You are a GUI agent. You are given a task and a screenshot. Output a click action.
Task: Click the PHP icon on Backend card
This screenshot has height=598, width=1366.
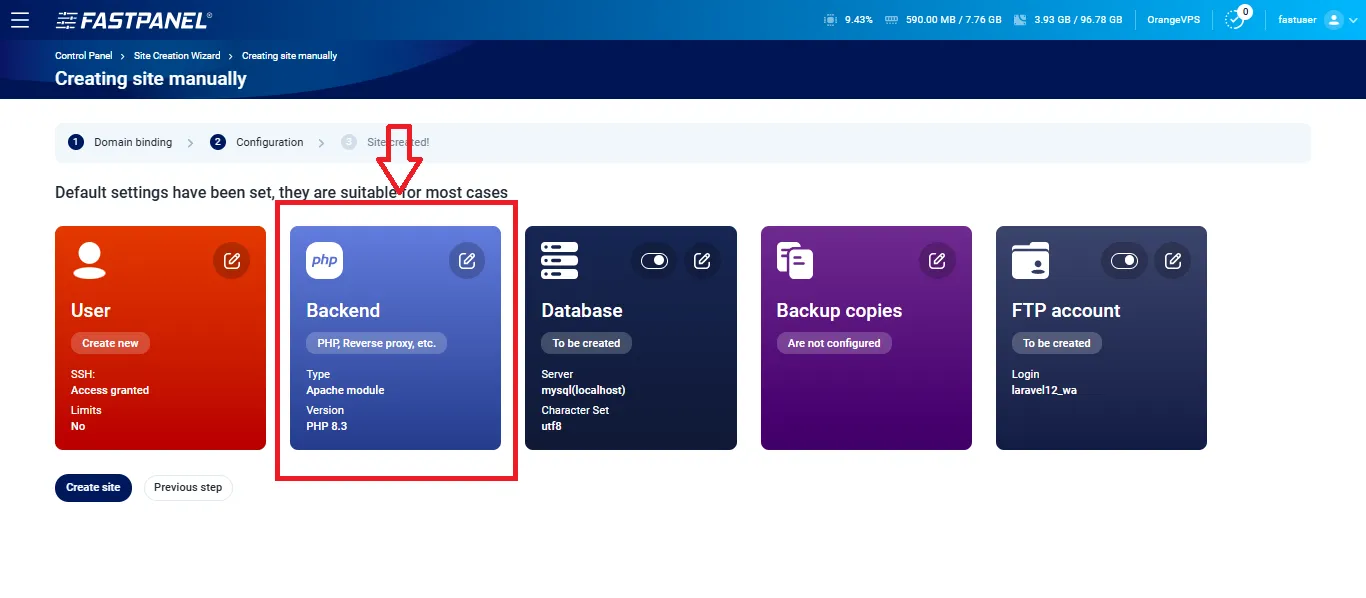click(324, 261)
